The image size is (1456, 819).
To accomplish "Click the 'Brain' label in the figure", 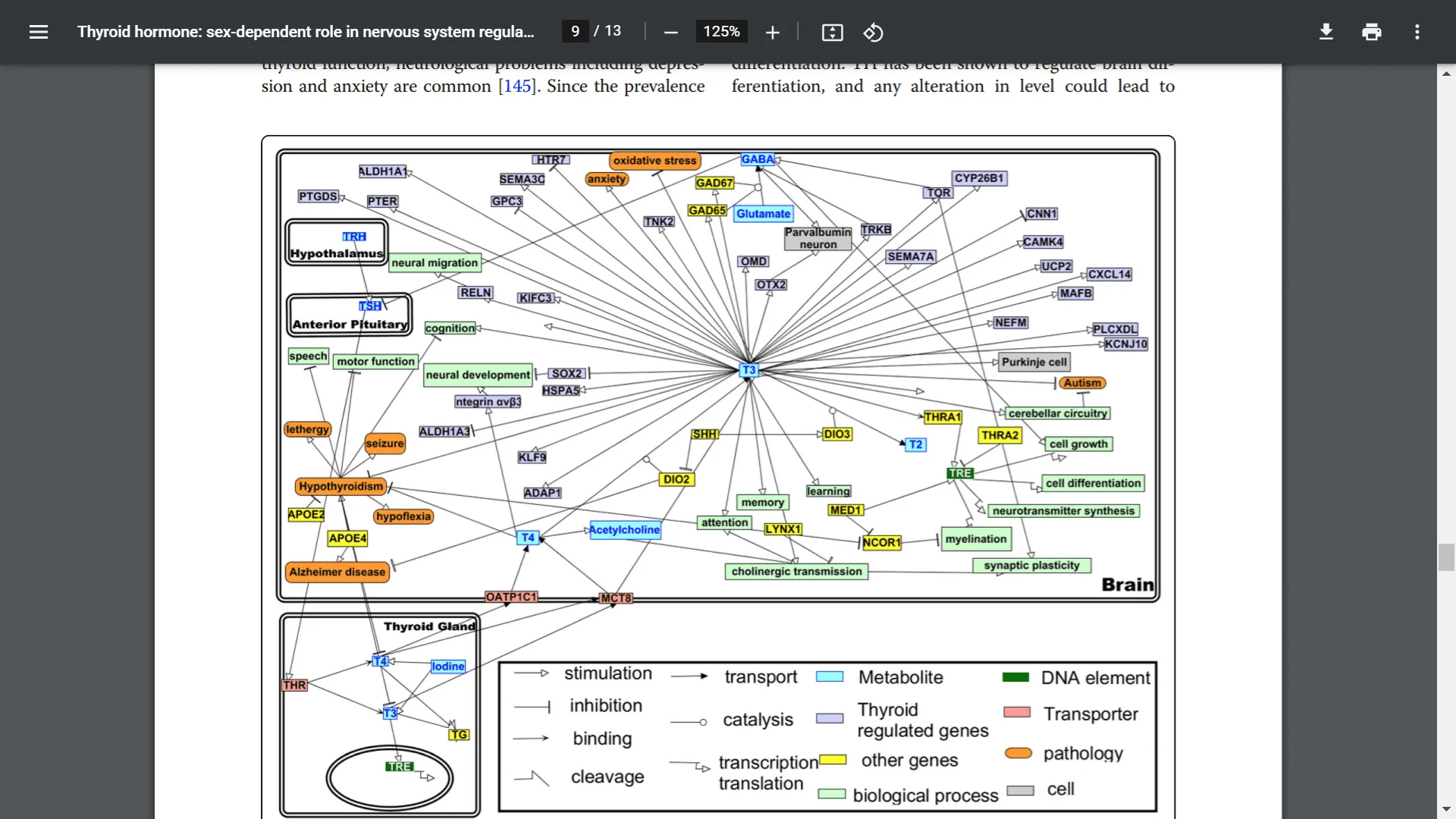I will click(x=1128, y=585).
